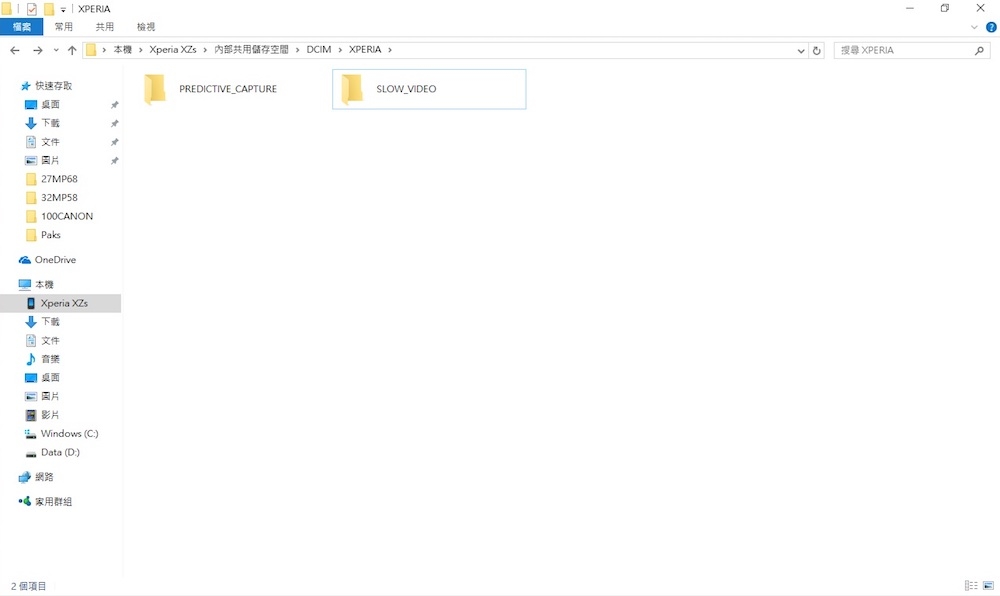Image resolution: width=1000 pixels, height=596 pixels.
Task: Switch to the 檢視 ribbon tab
Action: 146,27
